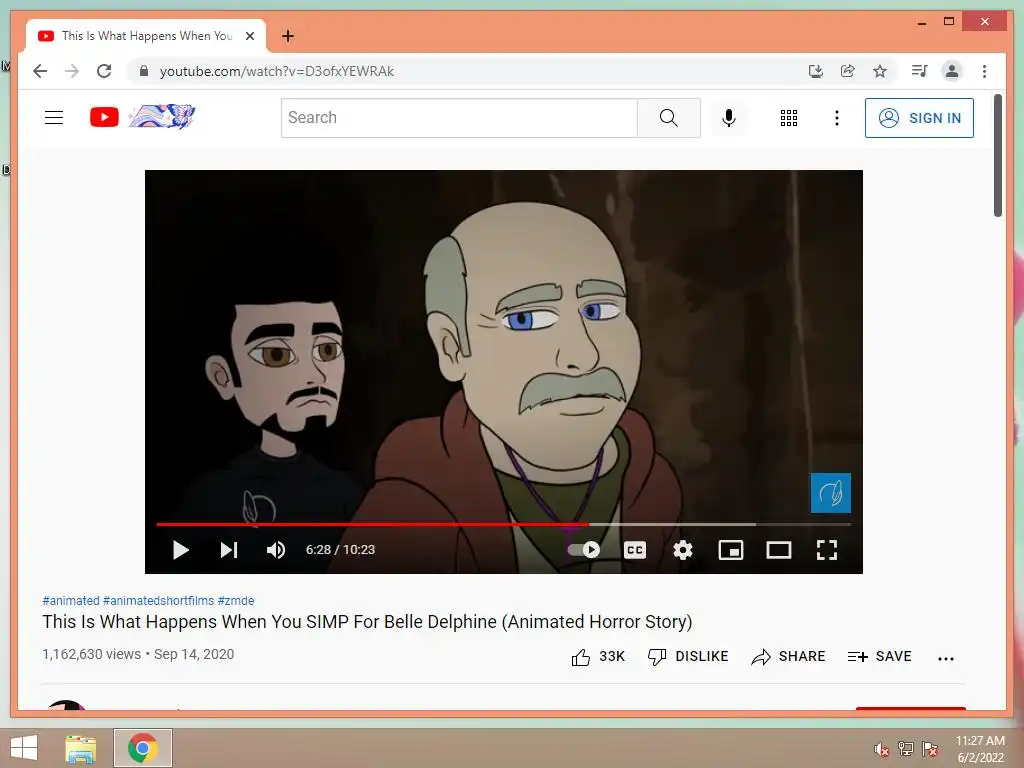Open the network tray icon
Screen dimensions: 1024x768
coord(906,749)
